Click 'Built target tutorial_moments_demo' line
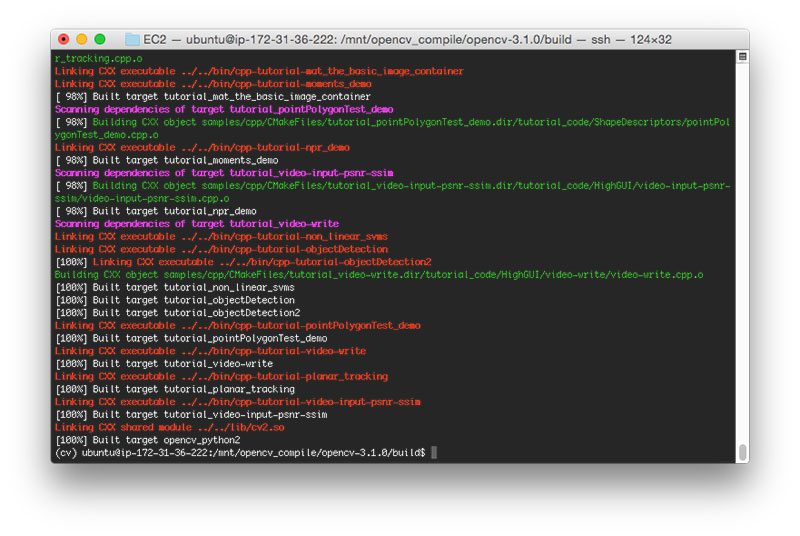 click(167, 160)
